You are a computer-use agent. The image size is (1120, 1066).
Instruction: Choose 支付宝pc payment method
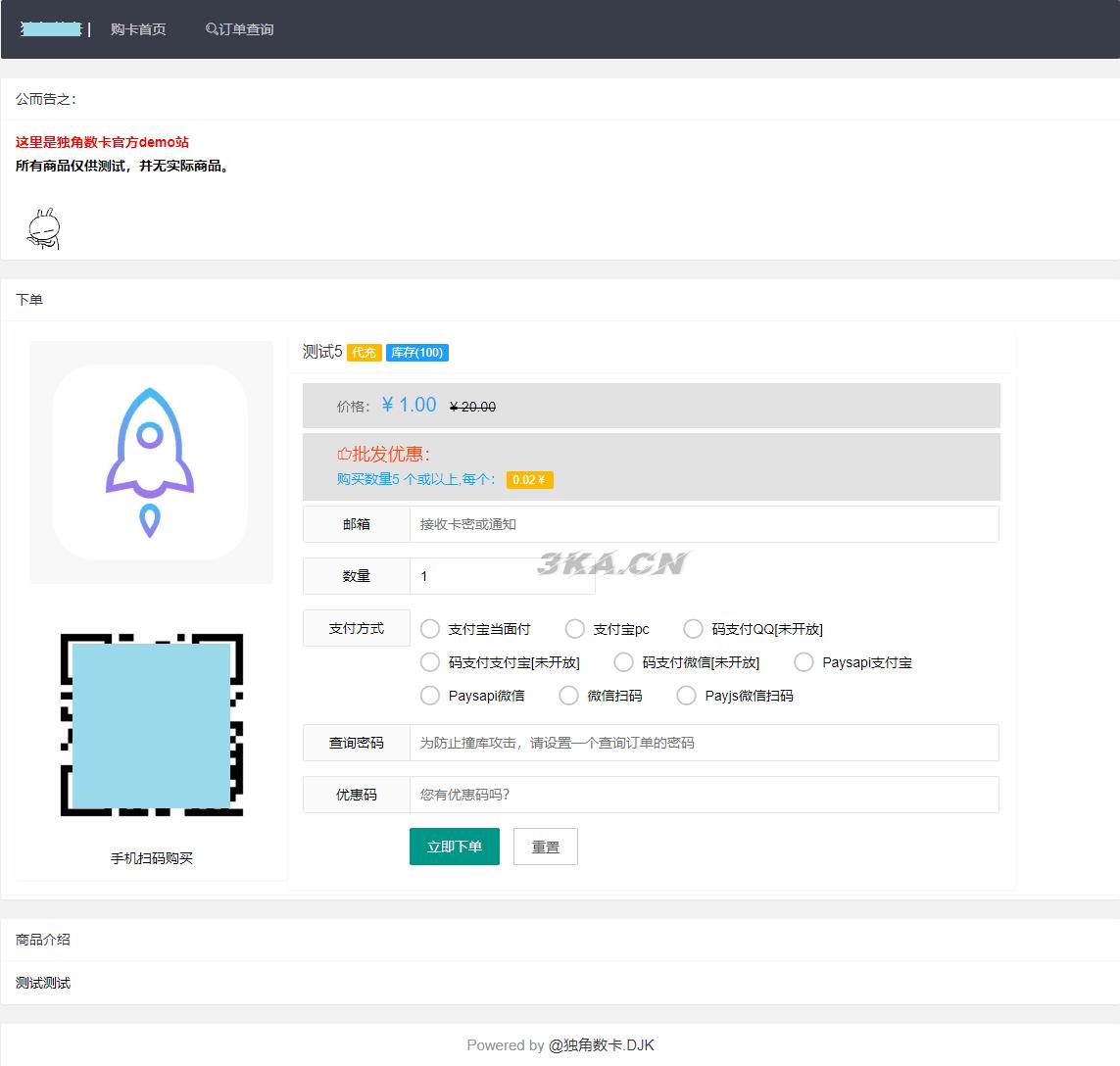pyautogui.click(x=575, y=629)
